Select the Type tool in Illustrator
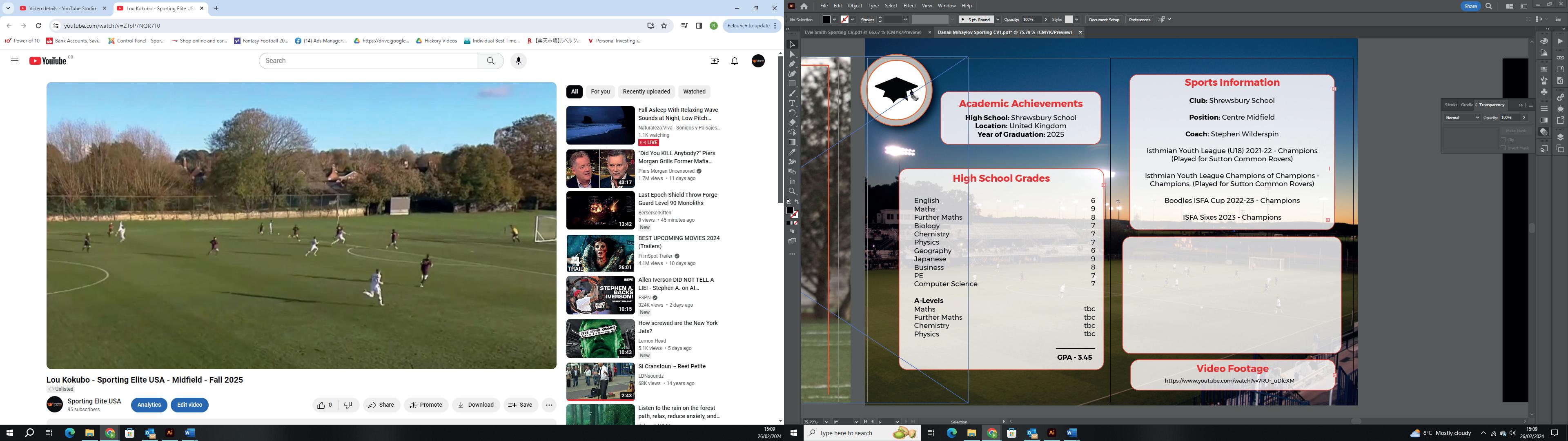1568x441 pixels. (x=792, y=104)
